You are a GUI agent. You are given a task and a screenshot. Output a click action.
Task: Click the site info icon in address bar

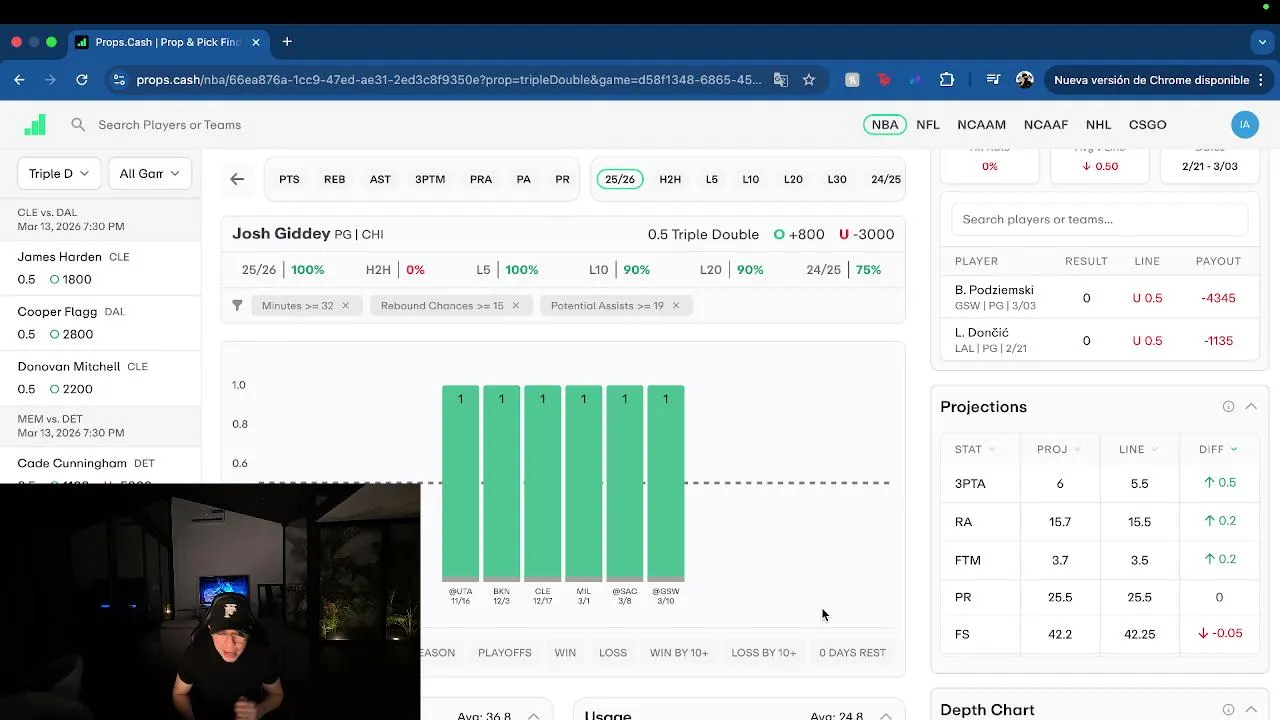coord(120,80)
